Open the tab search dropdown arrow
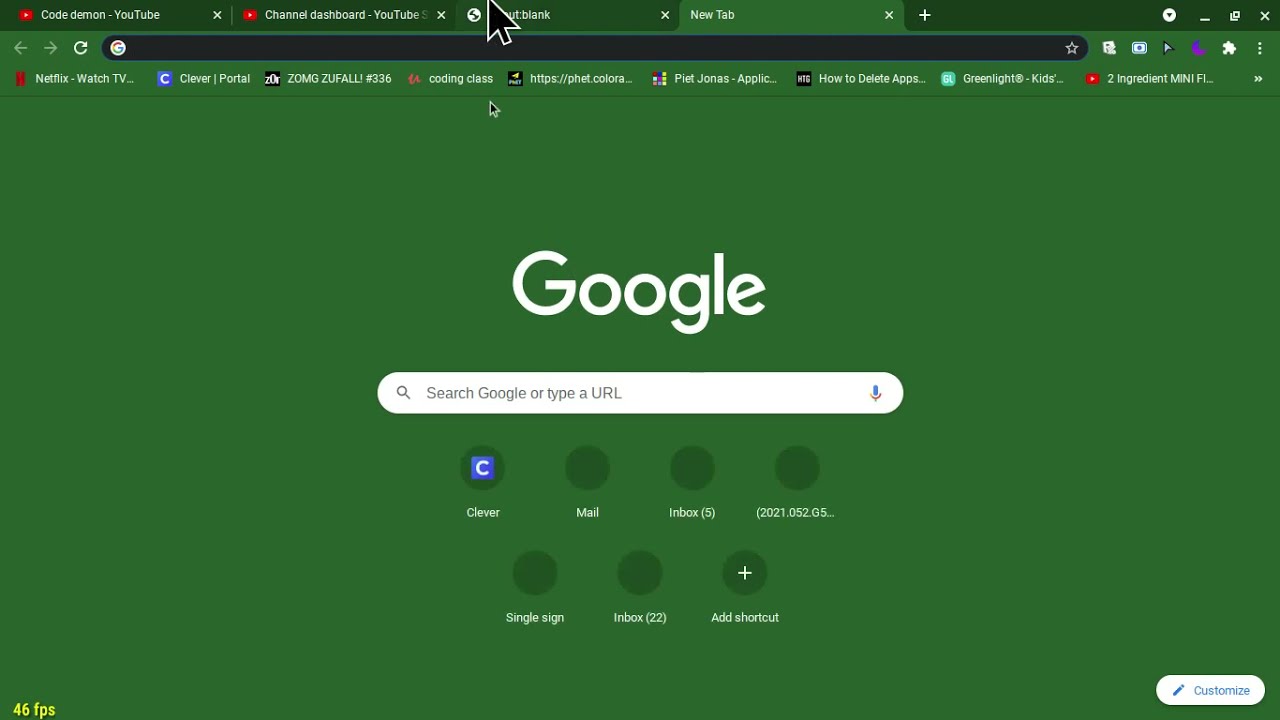 pyautogui.click(x=1169, y=15)
